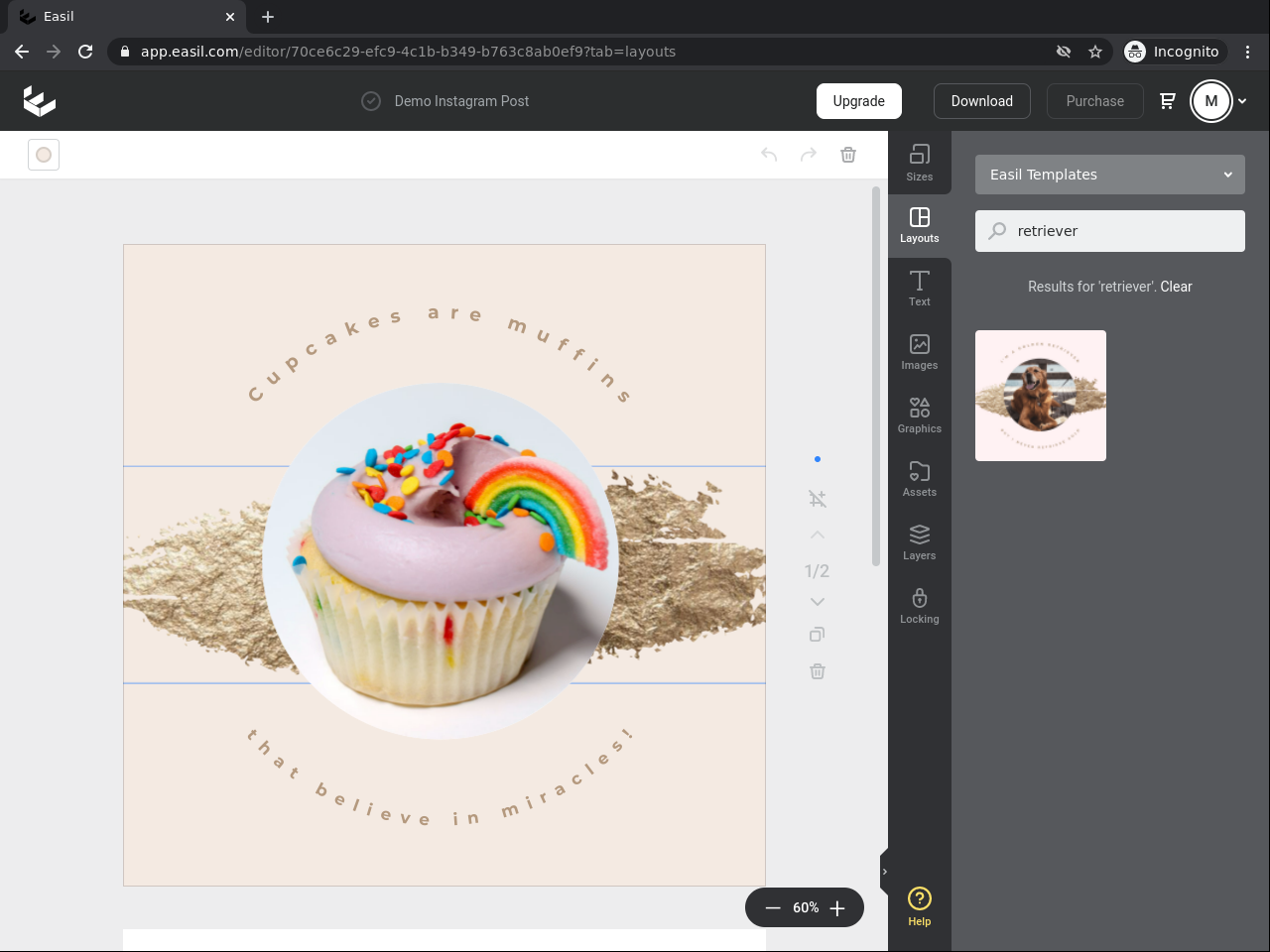Clear the retriever search results
Image resolution: width=1270 pixels, height=952 pixels.
pos(1177,287)
